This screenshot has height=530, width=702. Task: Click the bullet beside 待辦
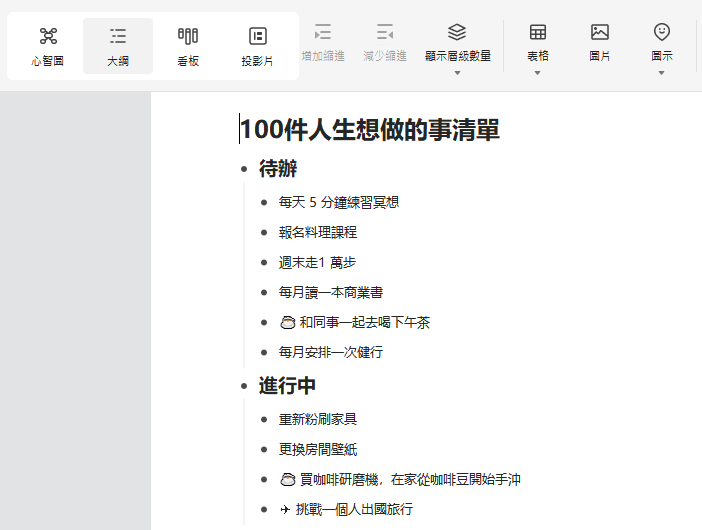click(244, 169)
